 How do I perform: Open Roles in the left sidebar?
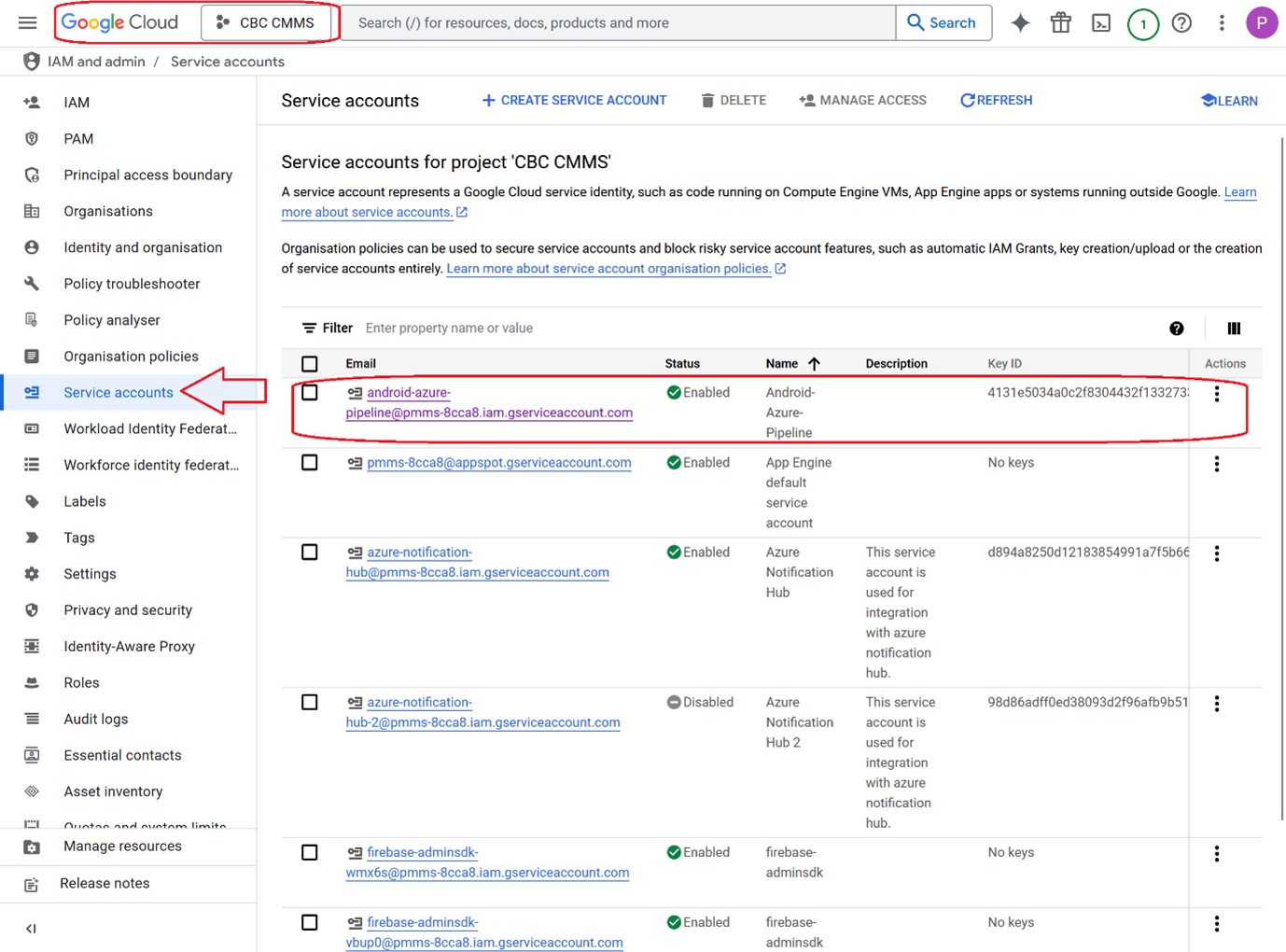coord(81,683)
